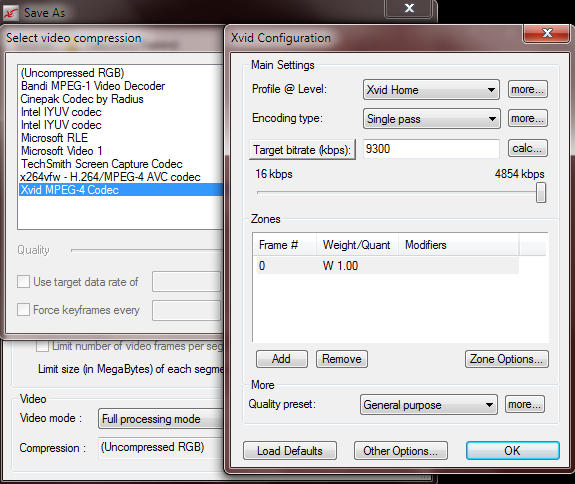Enable Use target data rate of checkbox

coord(23,282)
